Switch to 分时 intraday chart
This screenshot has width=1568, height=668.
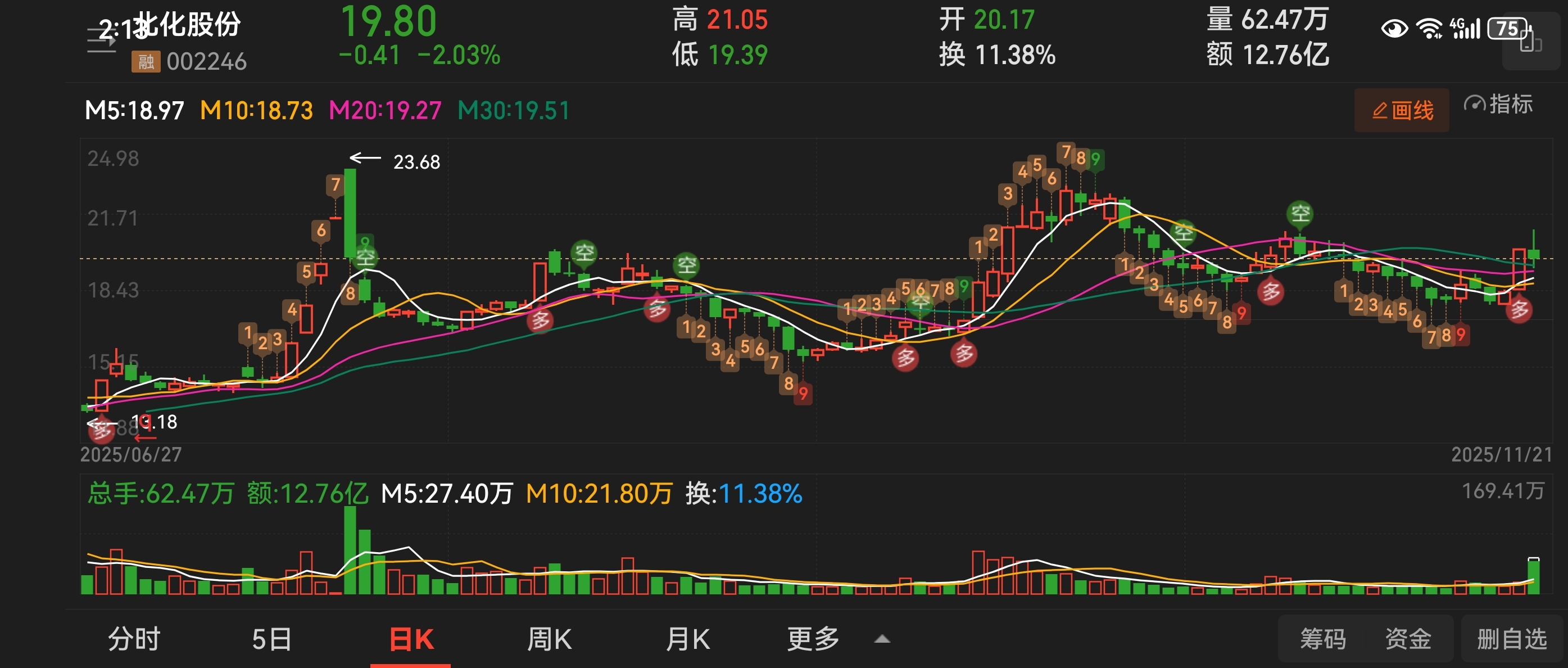click(x=134, y=639)
